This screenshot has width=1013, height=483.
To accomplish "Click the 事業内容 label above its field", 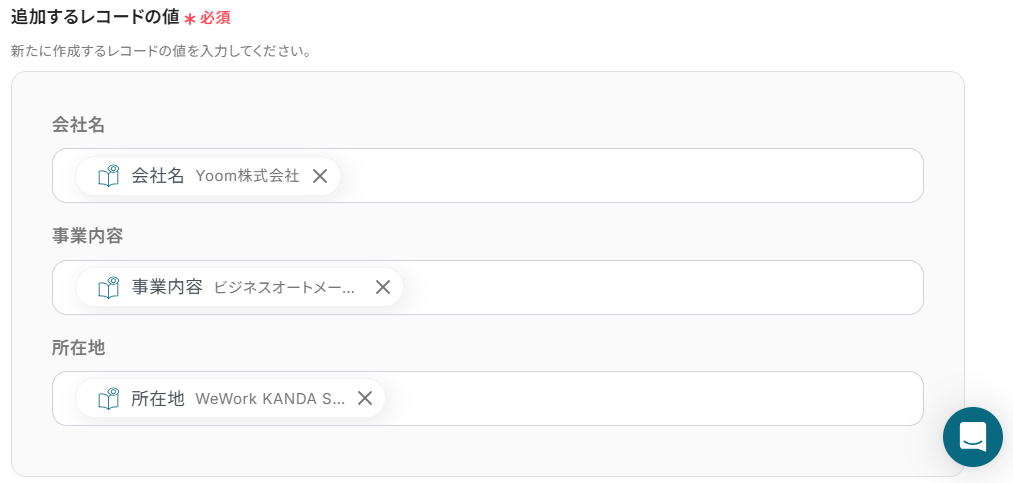I will (87, 236).
